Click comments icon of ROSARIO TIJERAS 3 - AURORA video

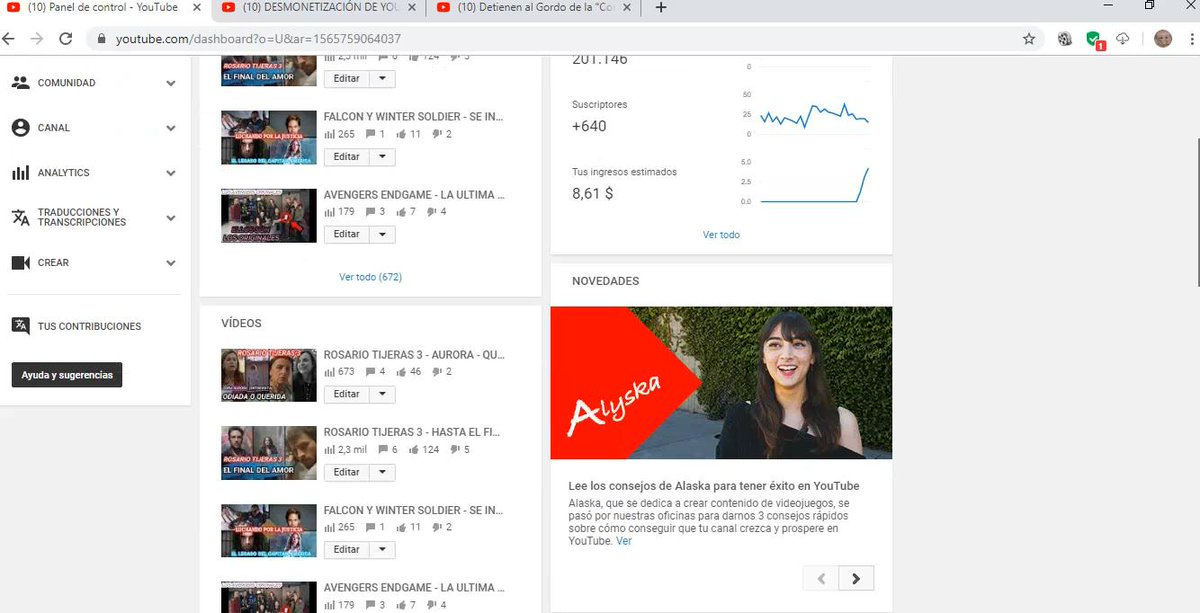(369, 372)
